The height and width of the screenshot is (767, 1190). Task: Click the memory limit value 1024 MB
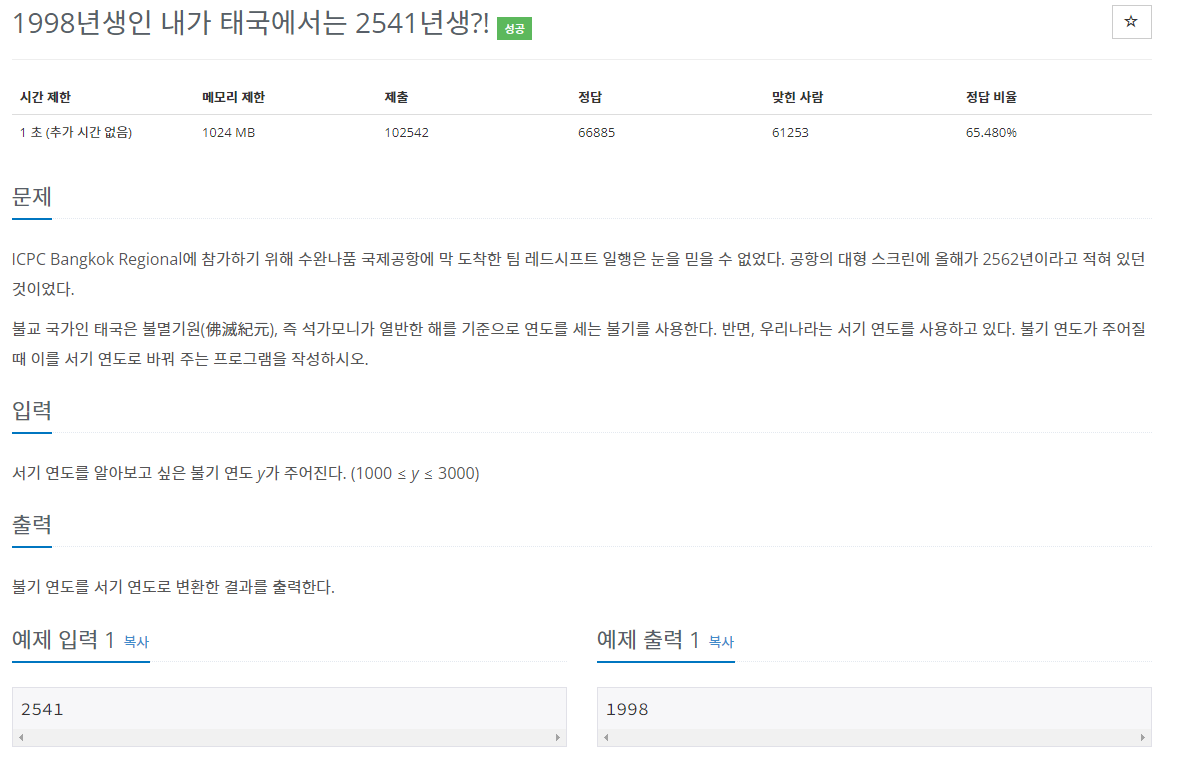point(228,133)
